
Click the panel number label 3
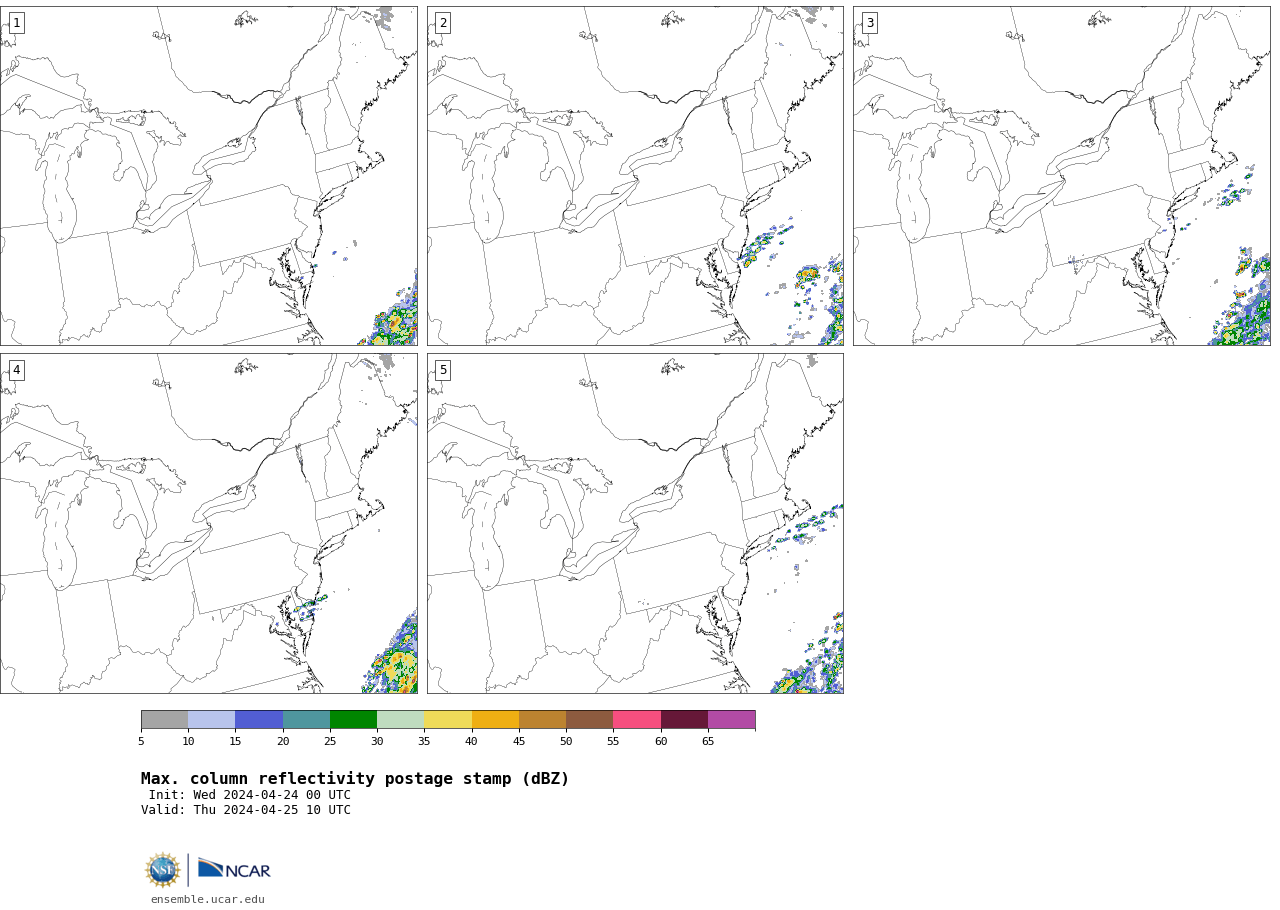(x=869, y=23)
